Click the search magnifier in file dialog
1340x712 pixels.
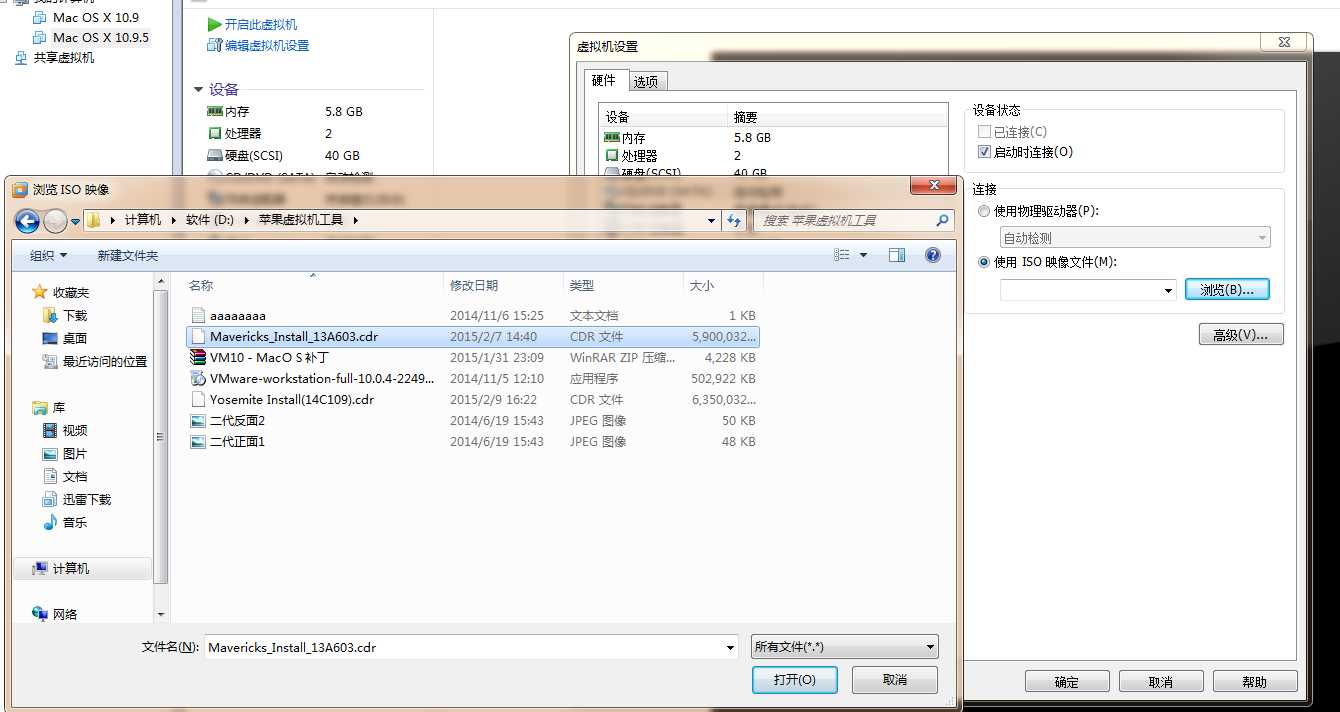[941, 220]
